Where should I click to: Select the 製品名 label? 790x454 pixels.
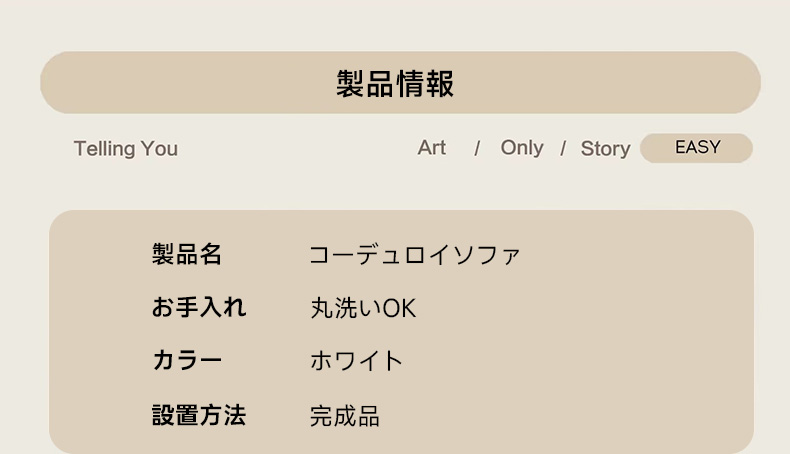(187, 253)
